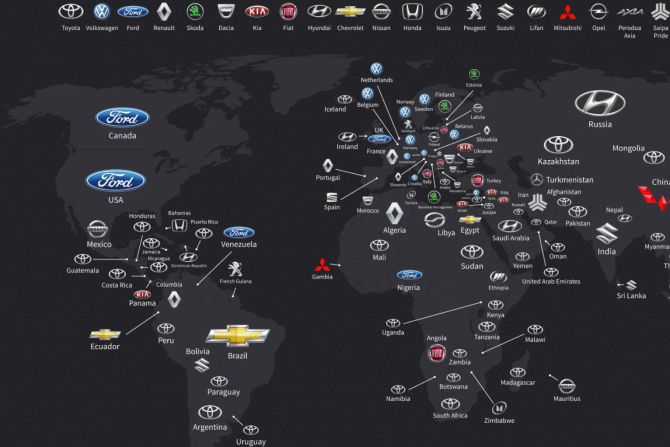Click the Toyota logo above Mali

pyautogui.click(x=379, y=246)
